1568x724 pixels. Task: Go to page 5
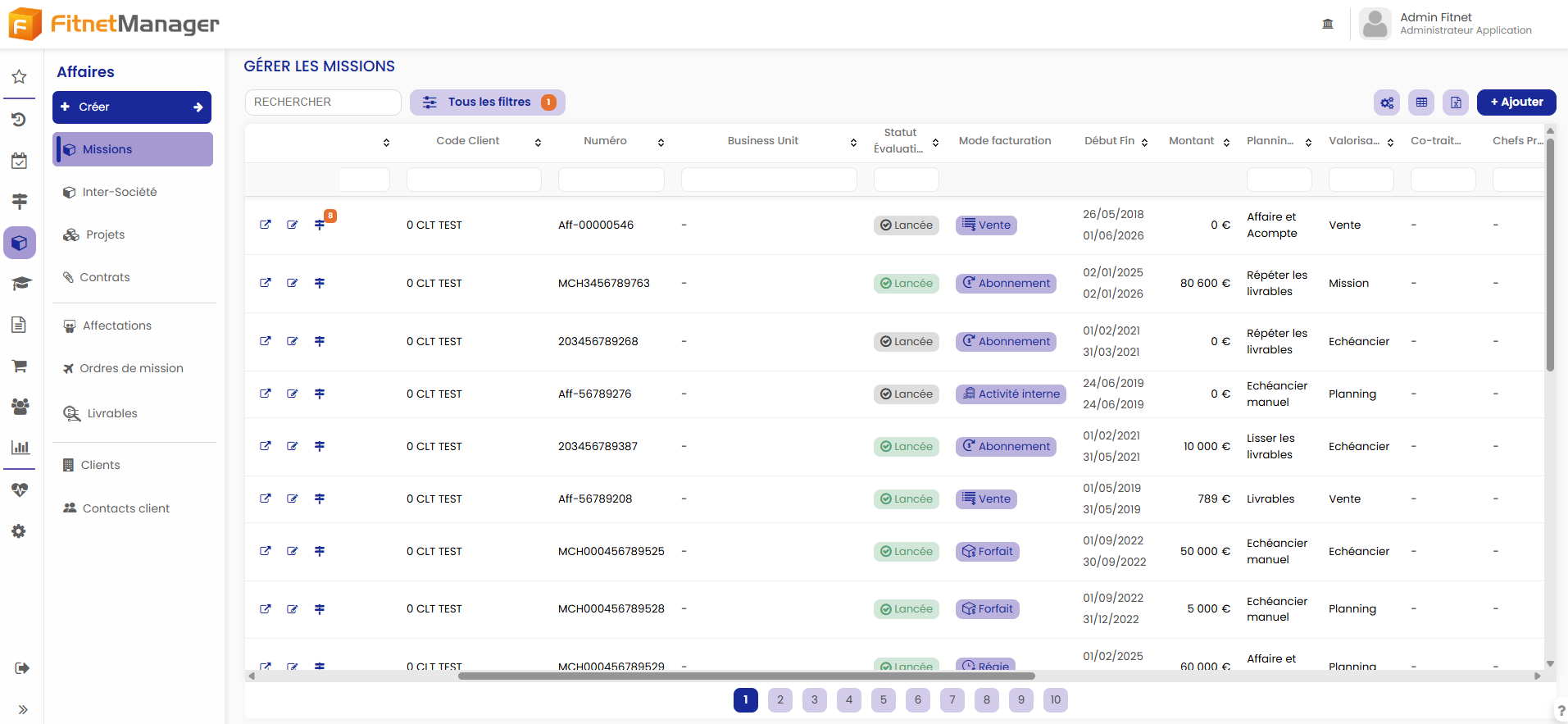pyautogui.click(x=884, y=700)
